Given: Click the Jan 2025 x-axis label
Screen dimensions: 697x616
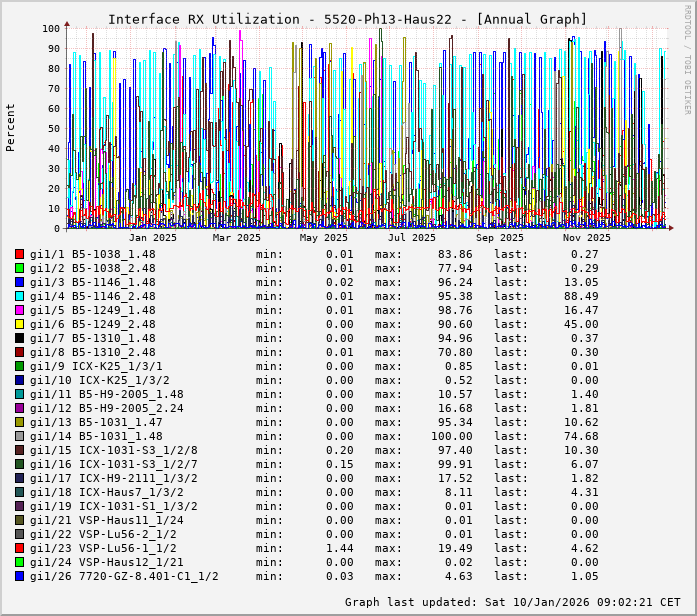Looking at the screenshot, I should click(x=152, y=238).
